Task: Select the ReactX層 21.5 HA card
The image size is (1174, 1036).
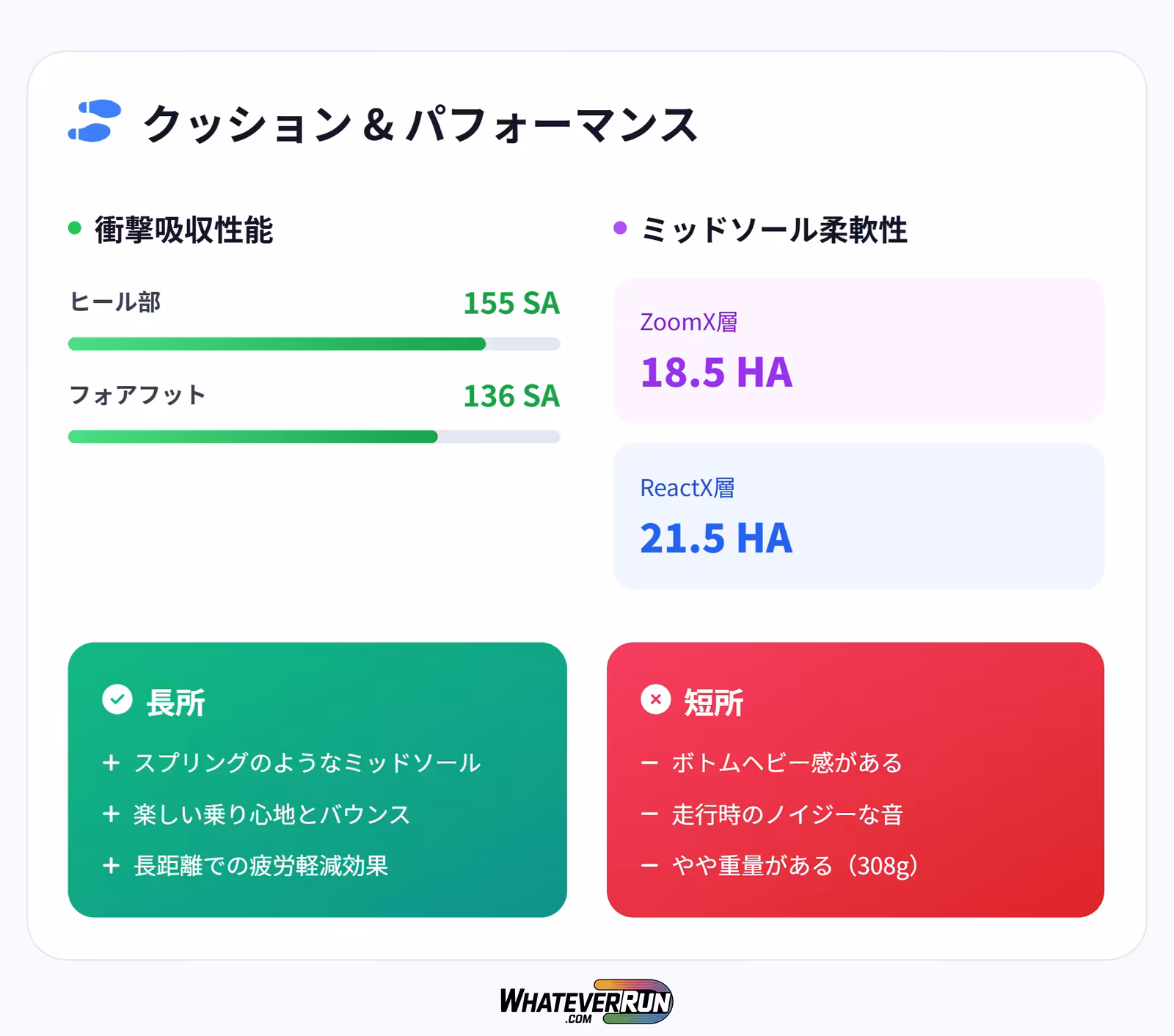Action: click(x=858, y=516)
